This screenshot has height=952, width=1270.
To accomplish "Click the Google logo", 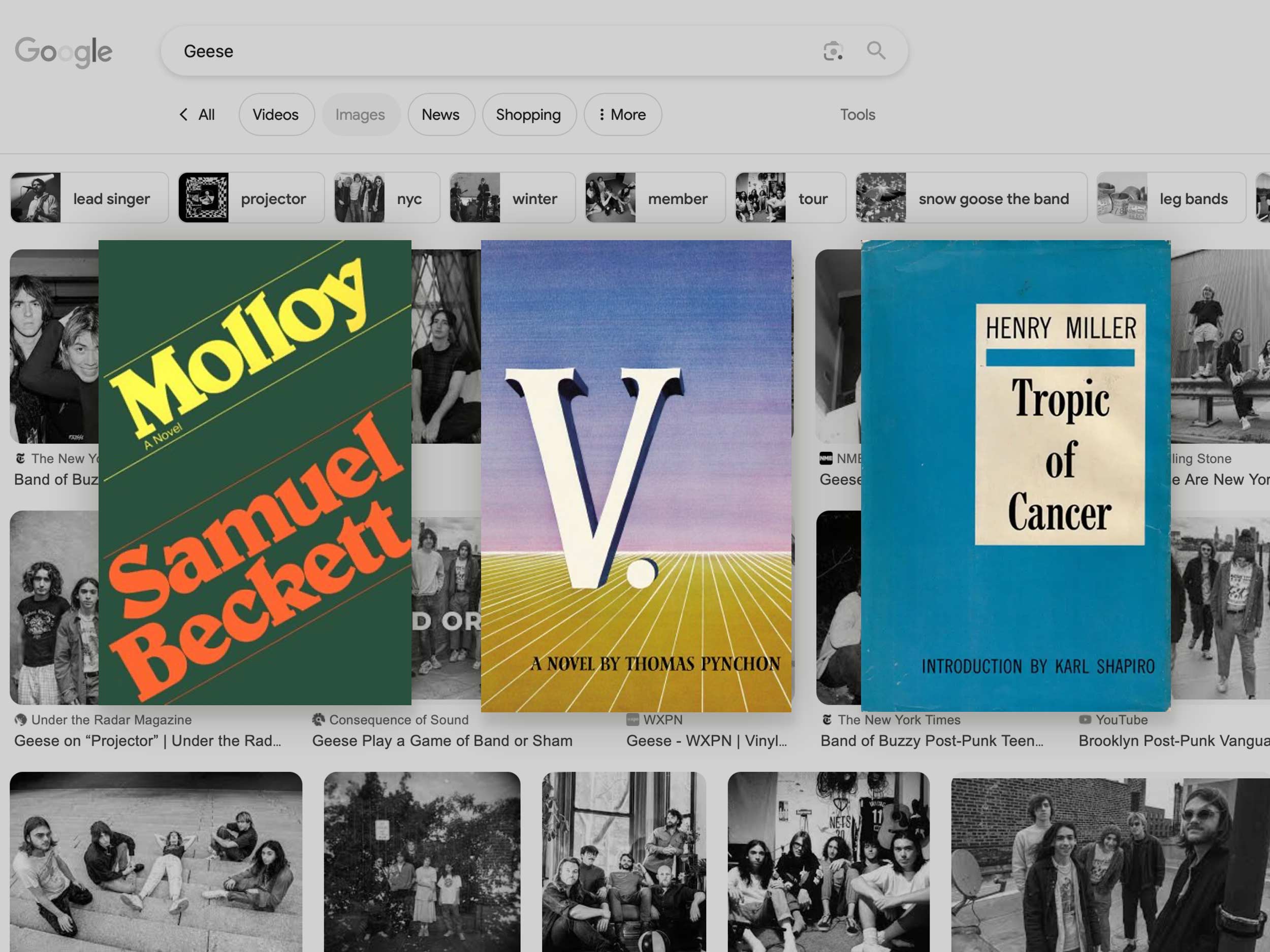I will [63, 52].
